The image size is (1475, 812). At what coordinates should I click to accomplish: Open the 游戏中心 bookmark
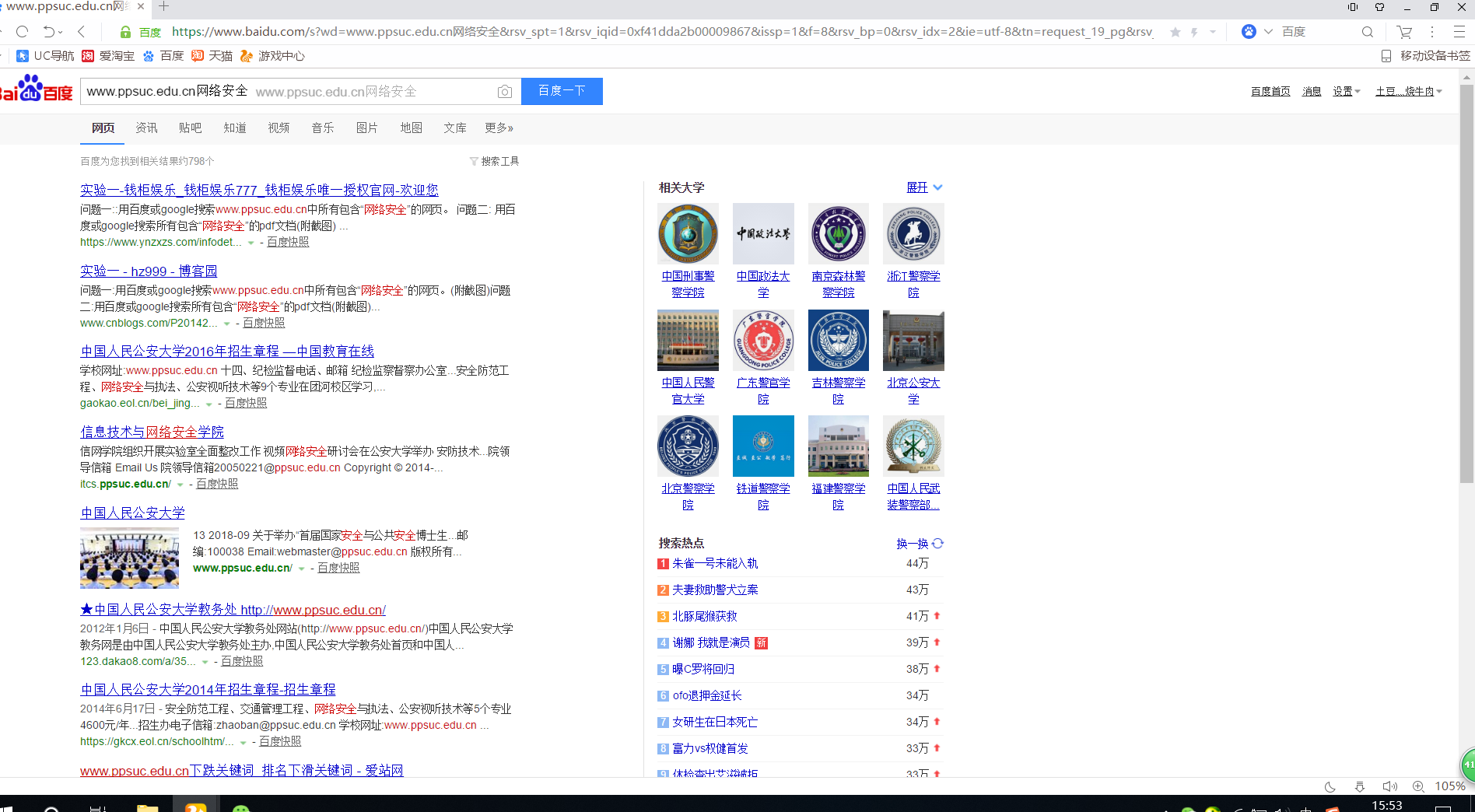(x=272, y=56)
